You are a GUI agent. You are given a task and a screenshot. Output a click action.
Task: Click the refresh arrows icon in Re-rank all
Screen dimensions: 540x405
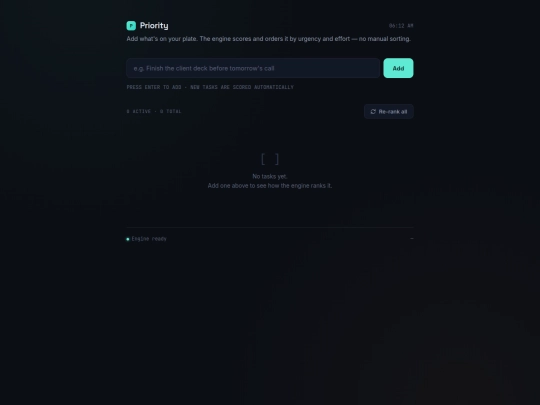coord(373,112)
